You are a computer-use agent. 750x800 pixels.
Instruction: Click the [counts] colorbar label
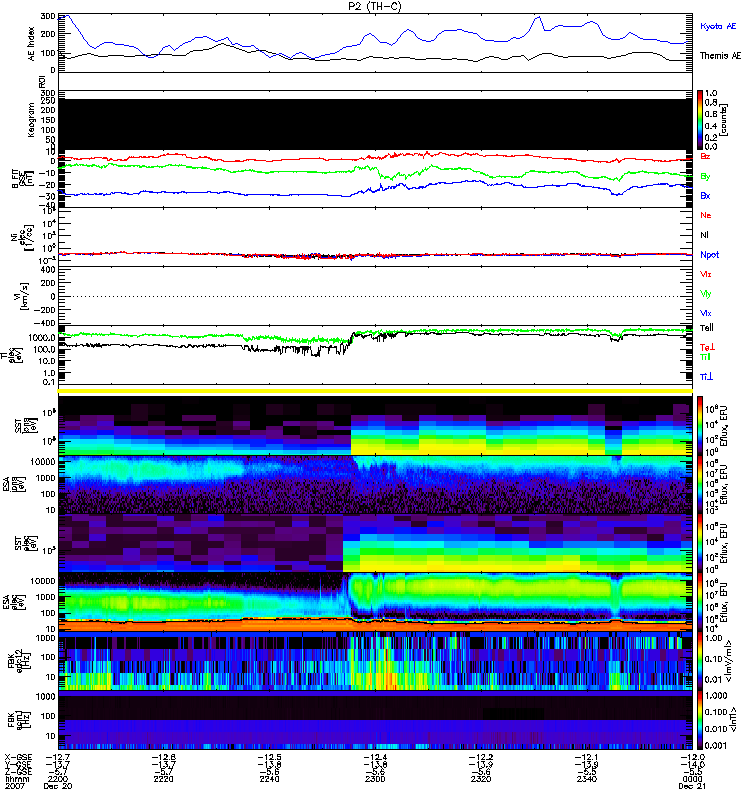[x=724, y=120]
